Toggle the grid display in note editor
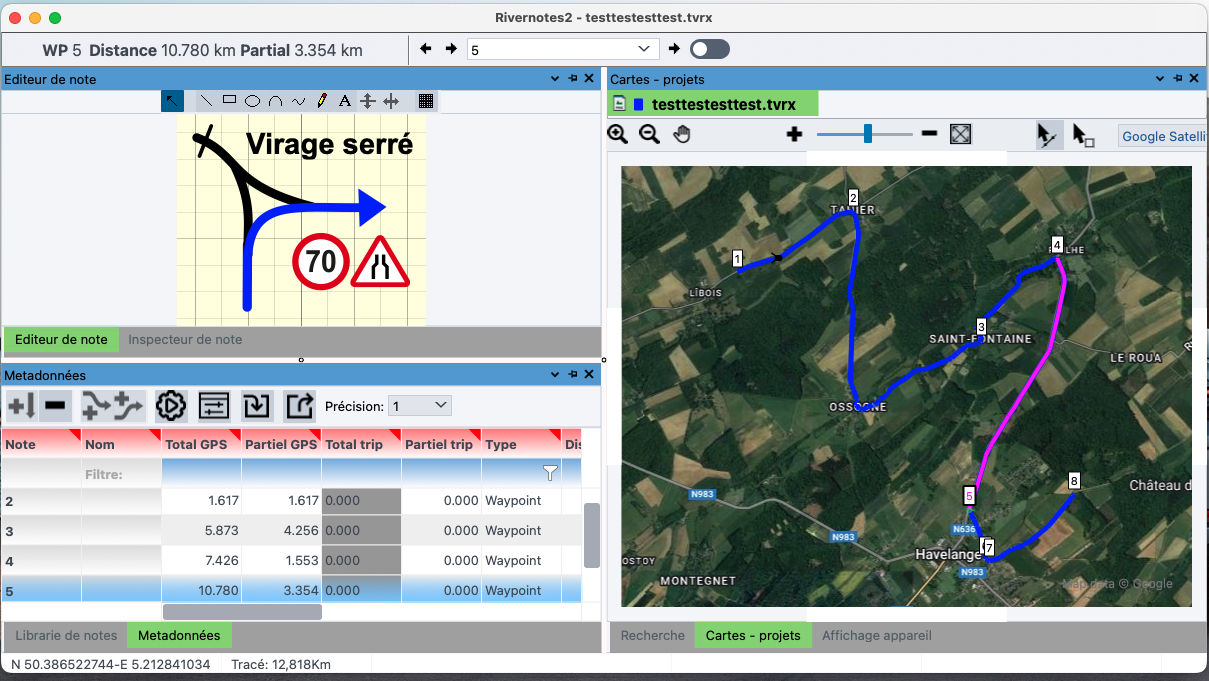 [x=426, y=101]
